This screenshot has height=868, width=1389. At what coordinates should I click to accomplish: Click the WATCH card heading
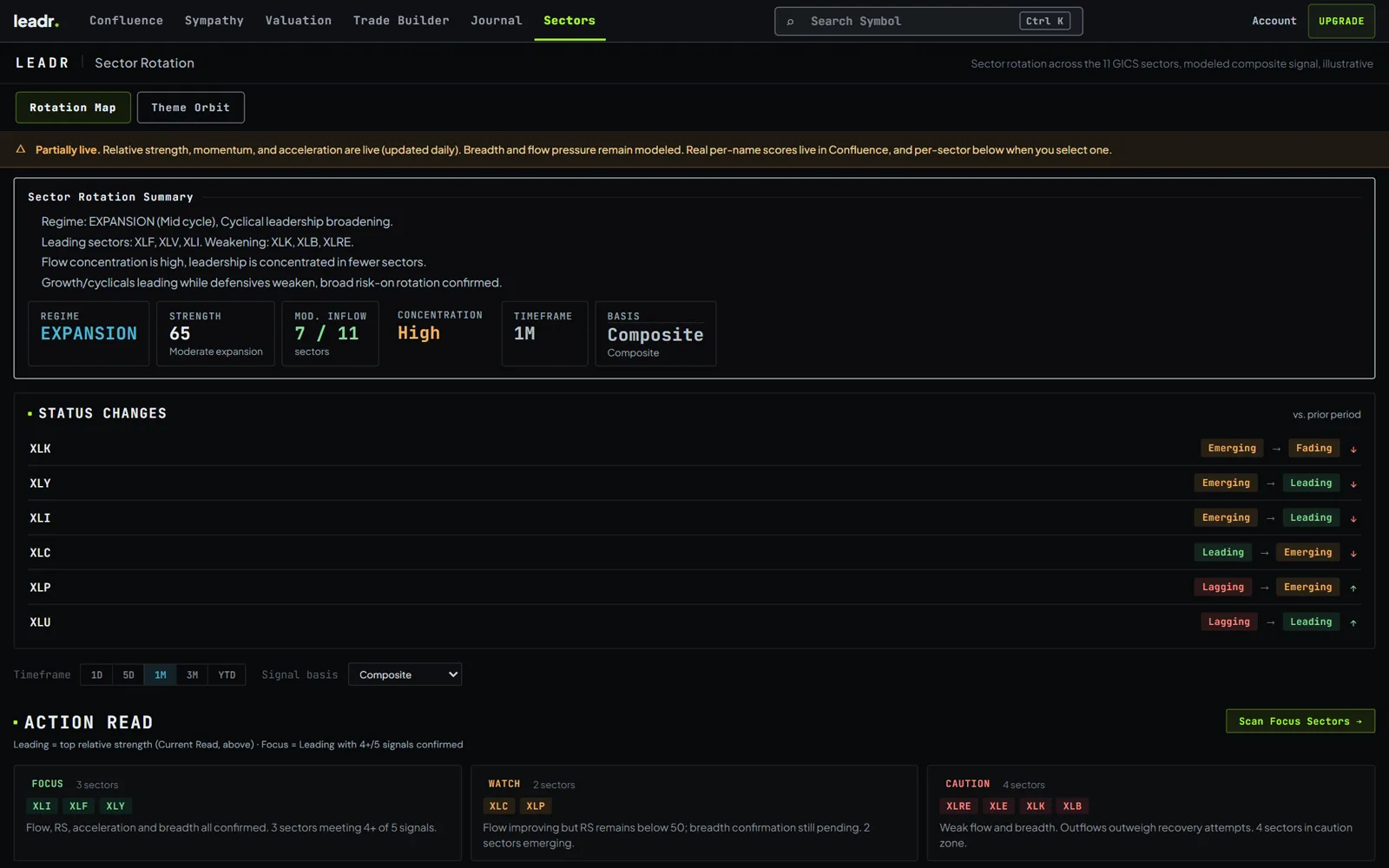[x=504, y=784]
